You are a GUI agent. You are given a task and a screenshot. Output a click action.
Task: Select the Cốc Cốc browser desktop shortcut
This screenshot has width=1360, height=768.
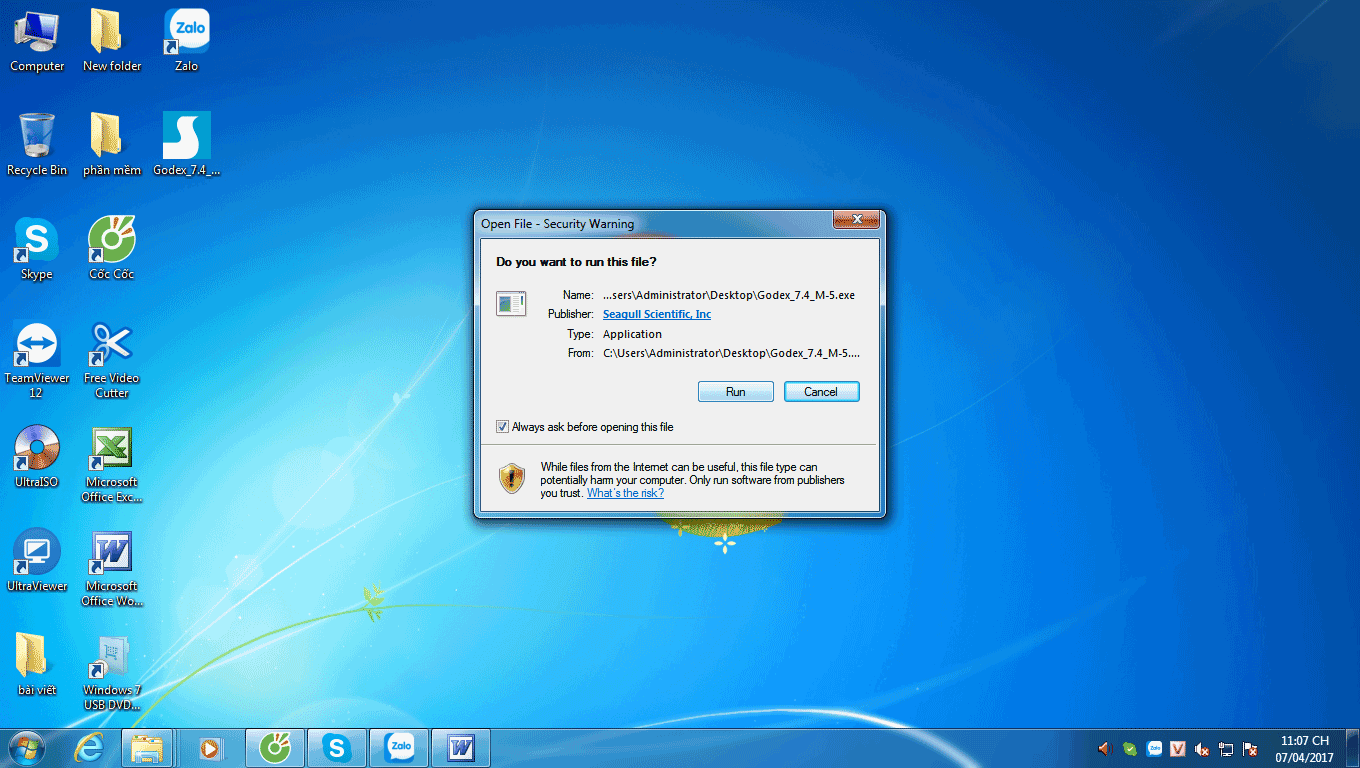point(112,249)
